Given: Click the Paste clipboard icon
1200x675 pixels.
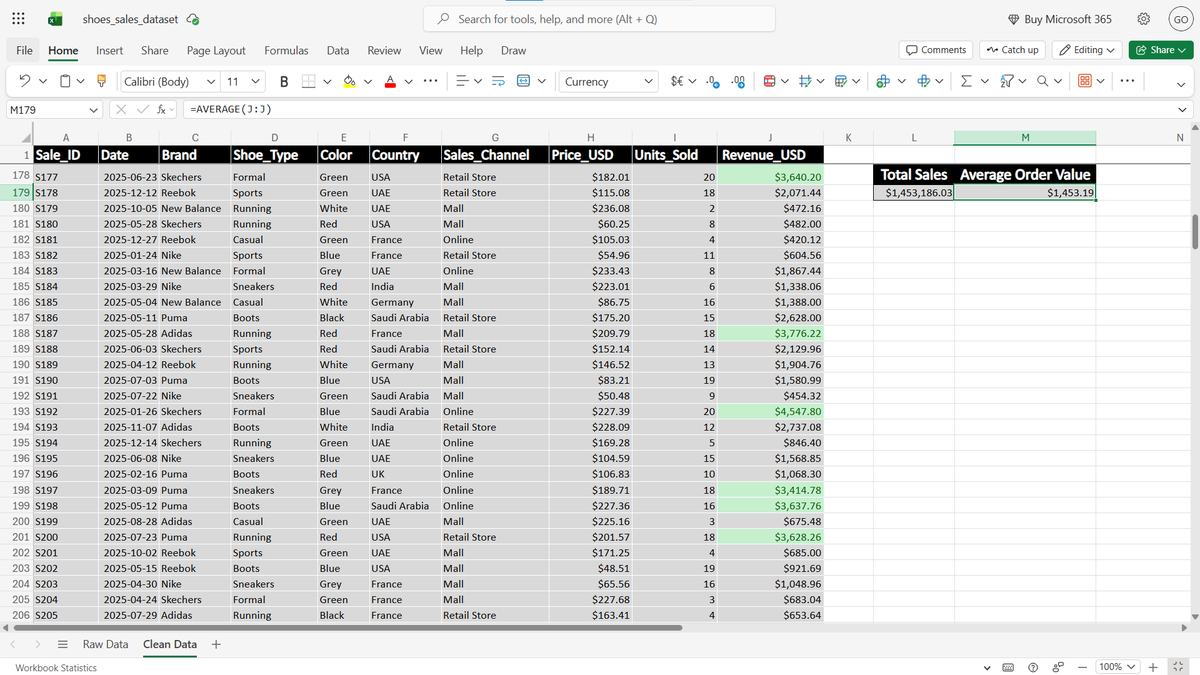Looking at the screenshot, I should [x=66, y=82].
